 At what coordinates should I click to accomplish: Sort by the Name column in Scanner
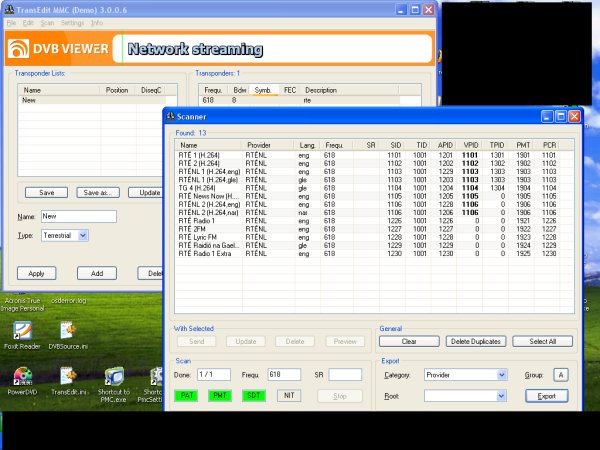(208, 145)
